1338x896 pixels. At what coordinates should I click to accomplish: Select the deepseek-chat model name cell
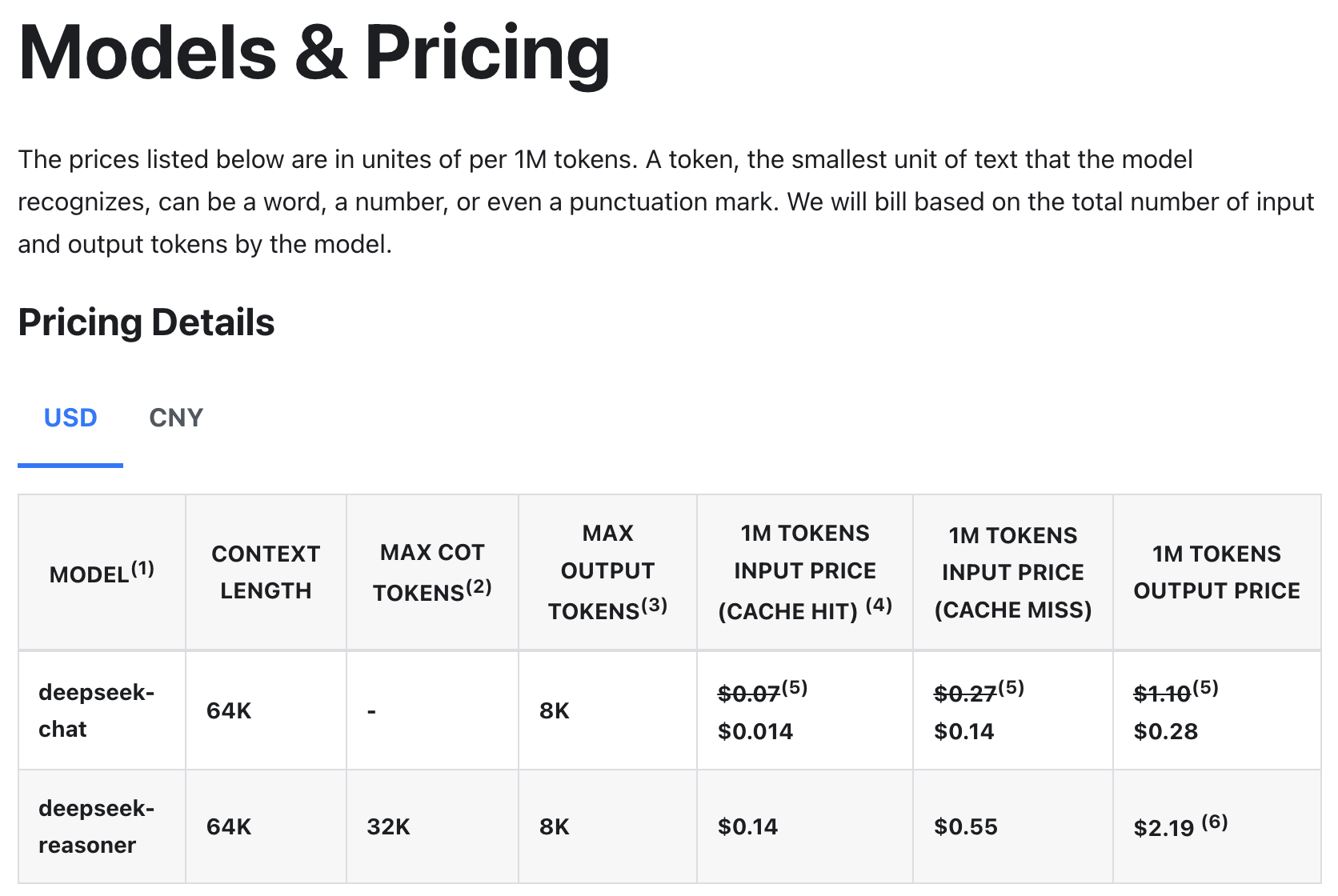pos(102,710)
